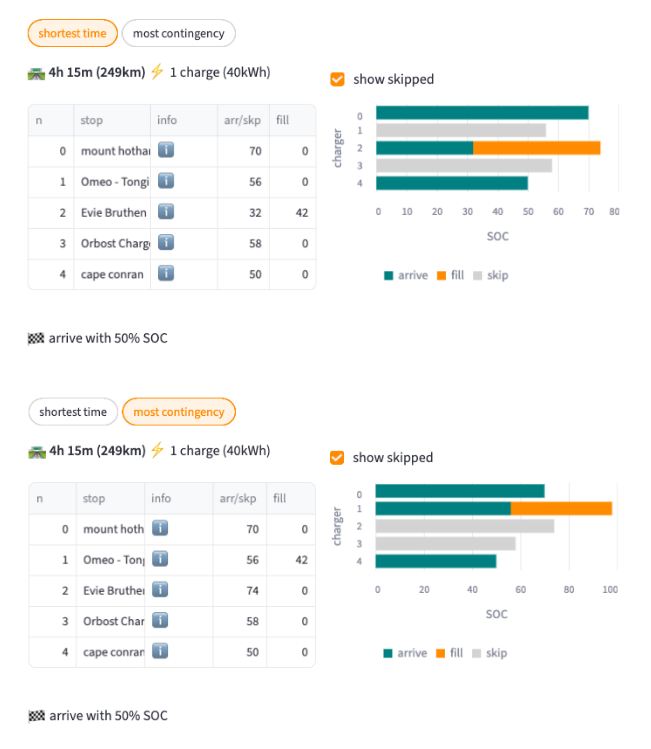Click the orange fill bar for charger 1
The height and width of the screenshot is (749, 651).
point(561,508)
